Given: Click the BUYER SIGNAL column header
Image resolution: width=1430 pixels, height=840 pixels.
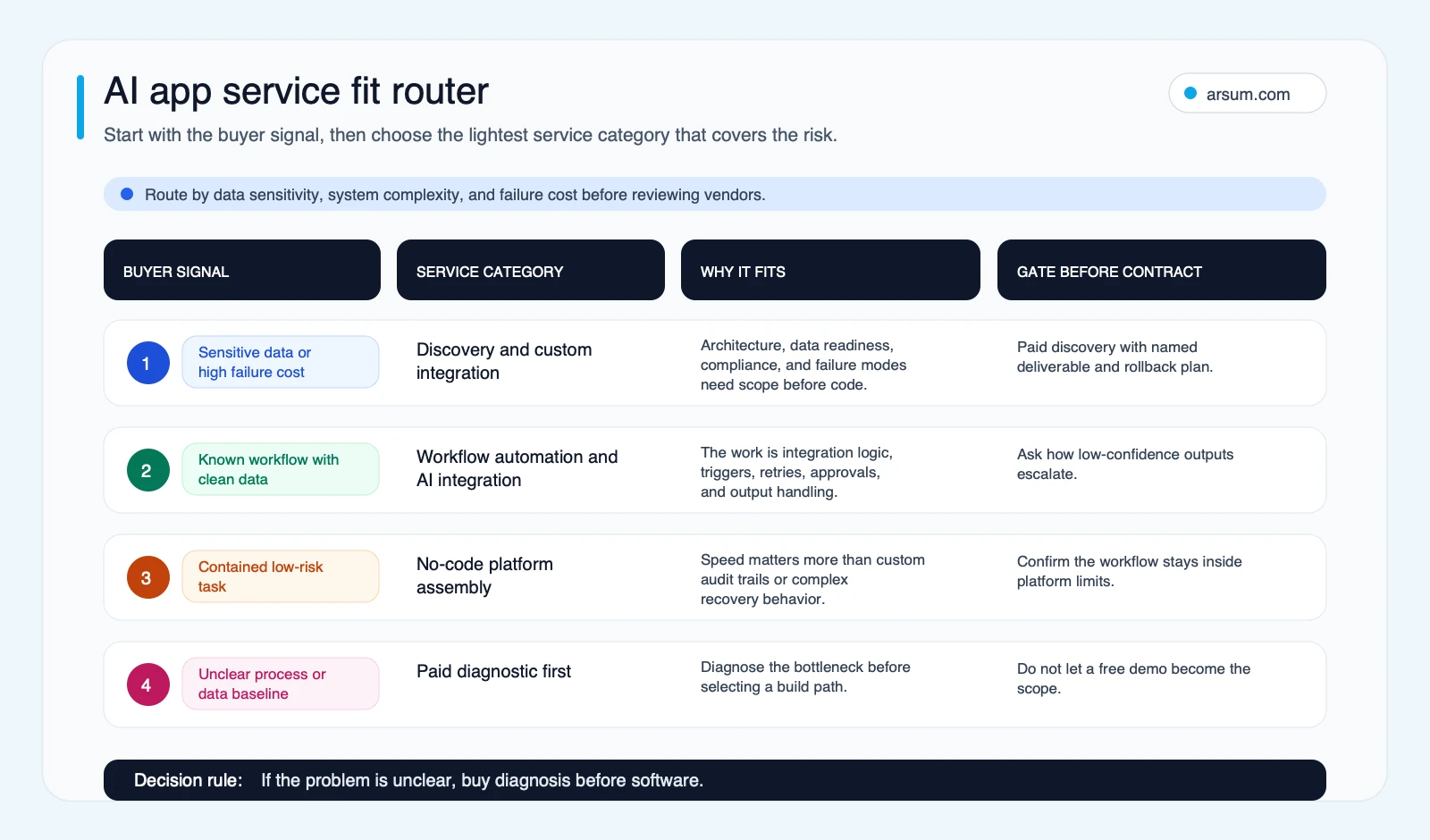Looking at the screenshot, I should 242,270.
